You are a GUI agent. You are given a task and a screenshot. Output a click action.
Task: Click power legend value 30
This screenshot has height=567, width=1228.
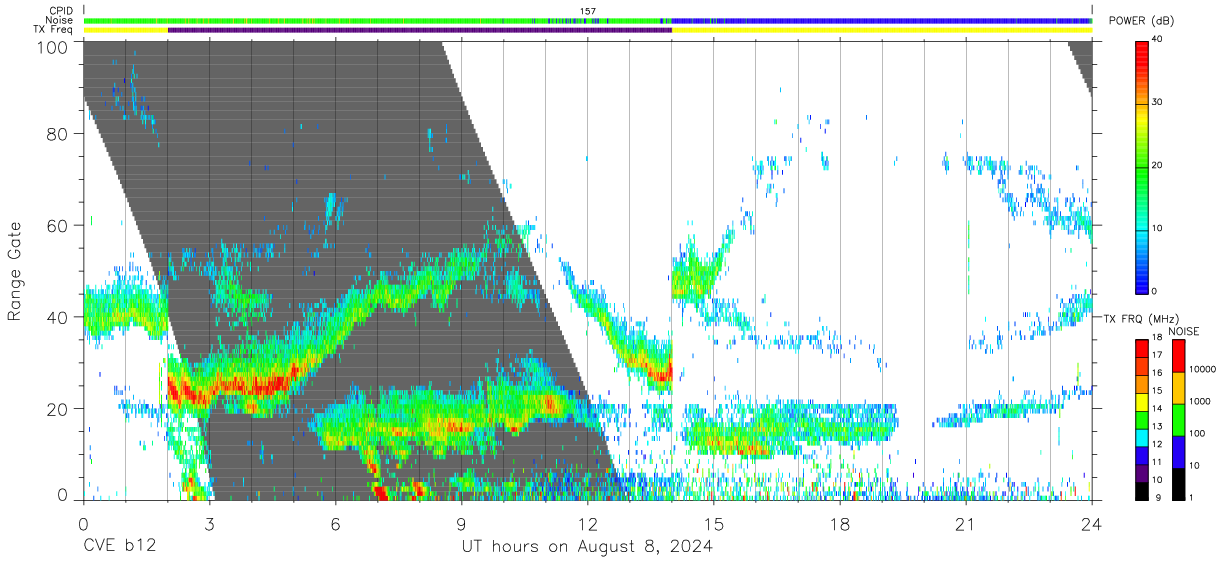click(1157, 103)
